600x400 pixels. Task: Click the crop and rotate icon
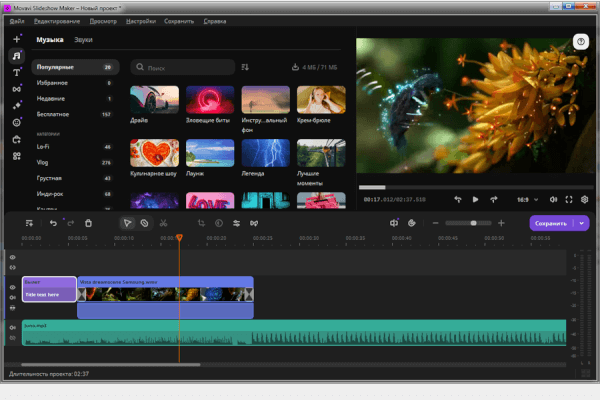201,223
